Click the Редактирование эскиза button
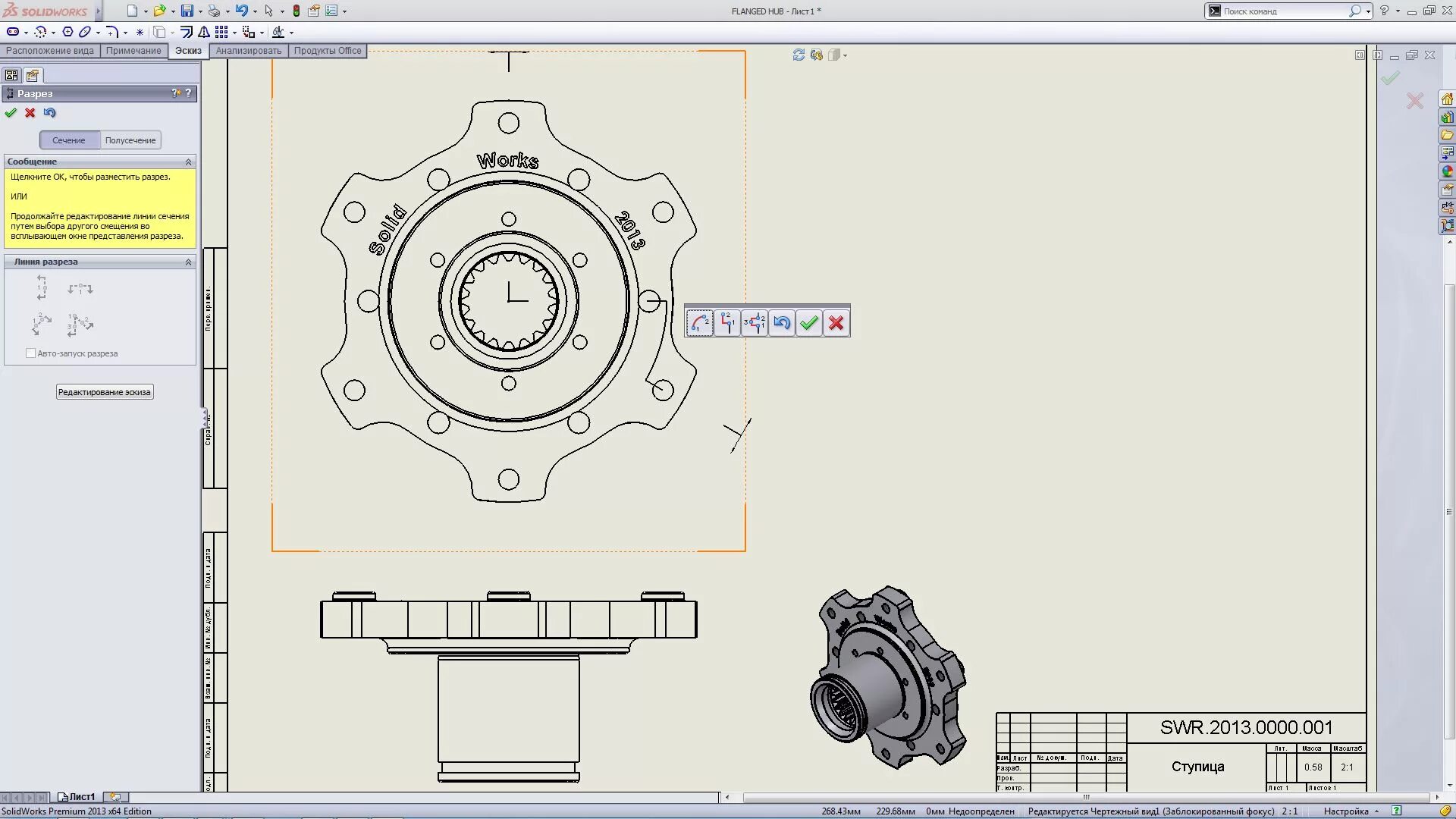Viewport: 1456px width, 819px height. coord(105,392)
